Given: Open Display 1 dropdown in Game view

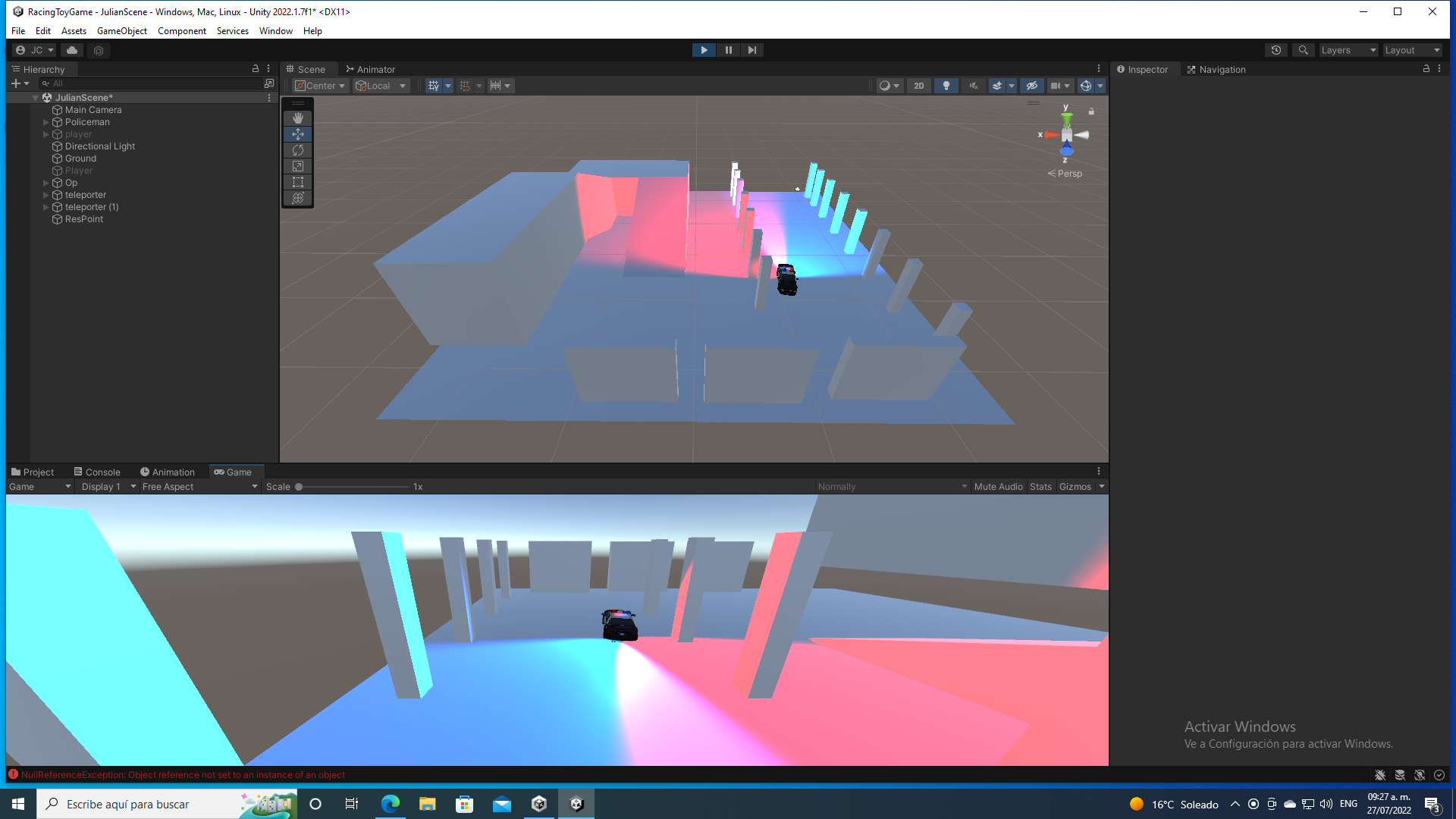Looking at the screenshot, I should coord(108,487).
